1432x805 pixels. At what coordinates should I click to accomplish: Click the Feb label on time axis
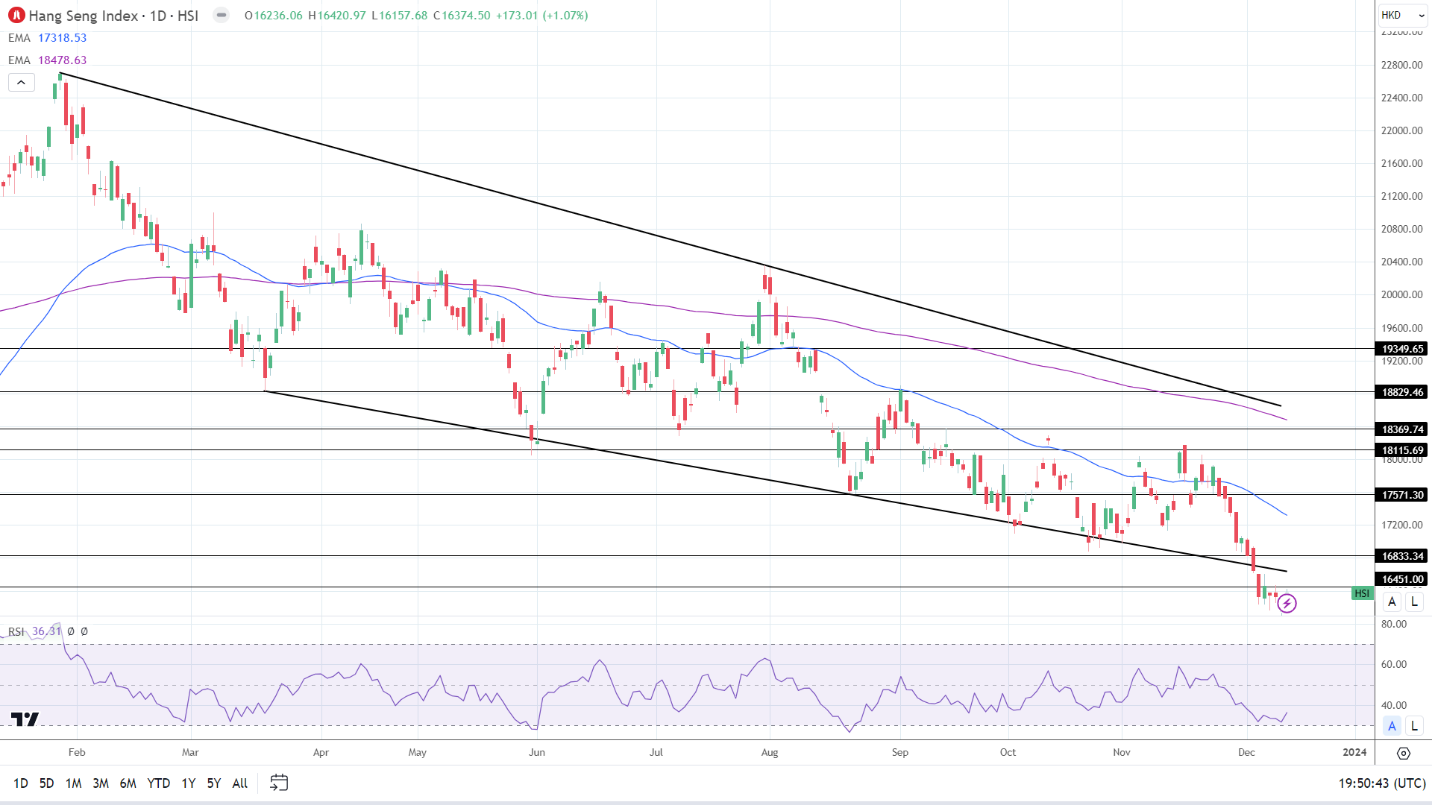coord(76,752)
